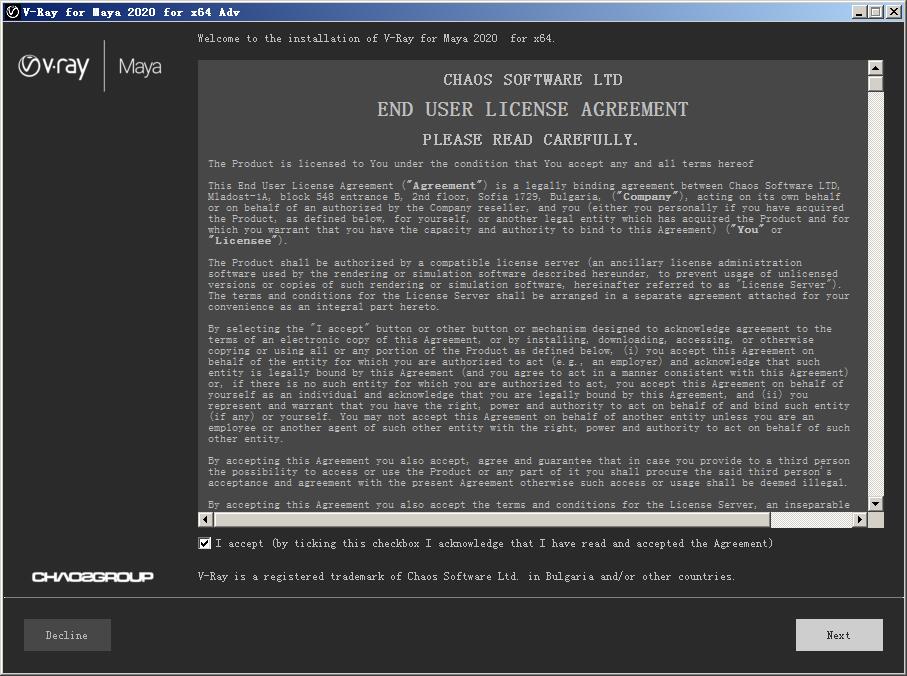Click the paragraph starting "By selecting the"

529,384
